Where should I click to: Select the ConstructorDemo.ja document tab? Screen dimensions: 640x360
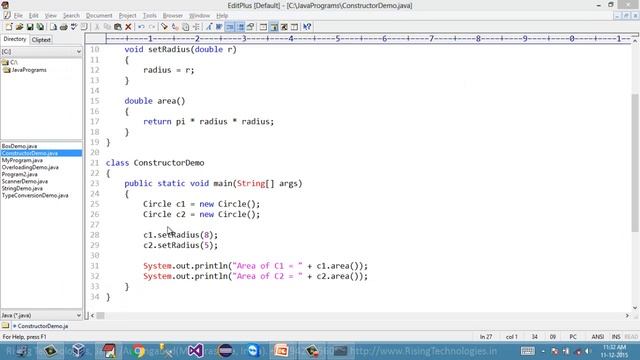click(x=40, y=326)
